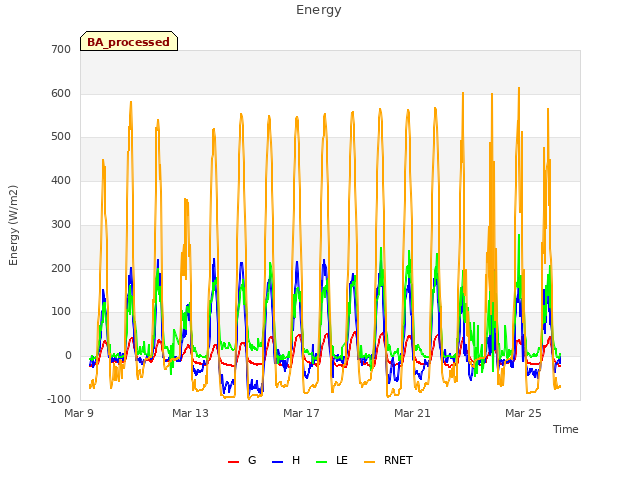Click the Energy chart title
Viewport: 640px width, 480px height.
(x=319, y=10)
